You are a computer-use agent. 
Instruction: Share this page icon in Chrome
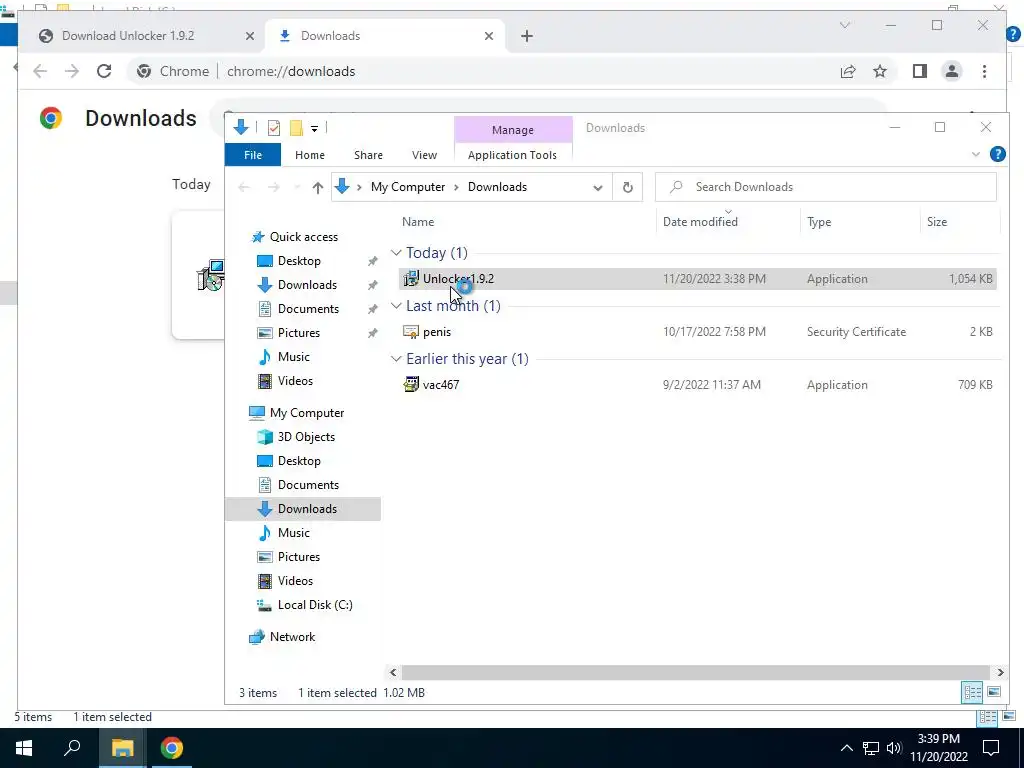point(848,71)
